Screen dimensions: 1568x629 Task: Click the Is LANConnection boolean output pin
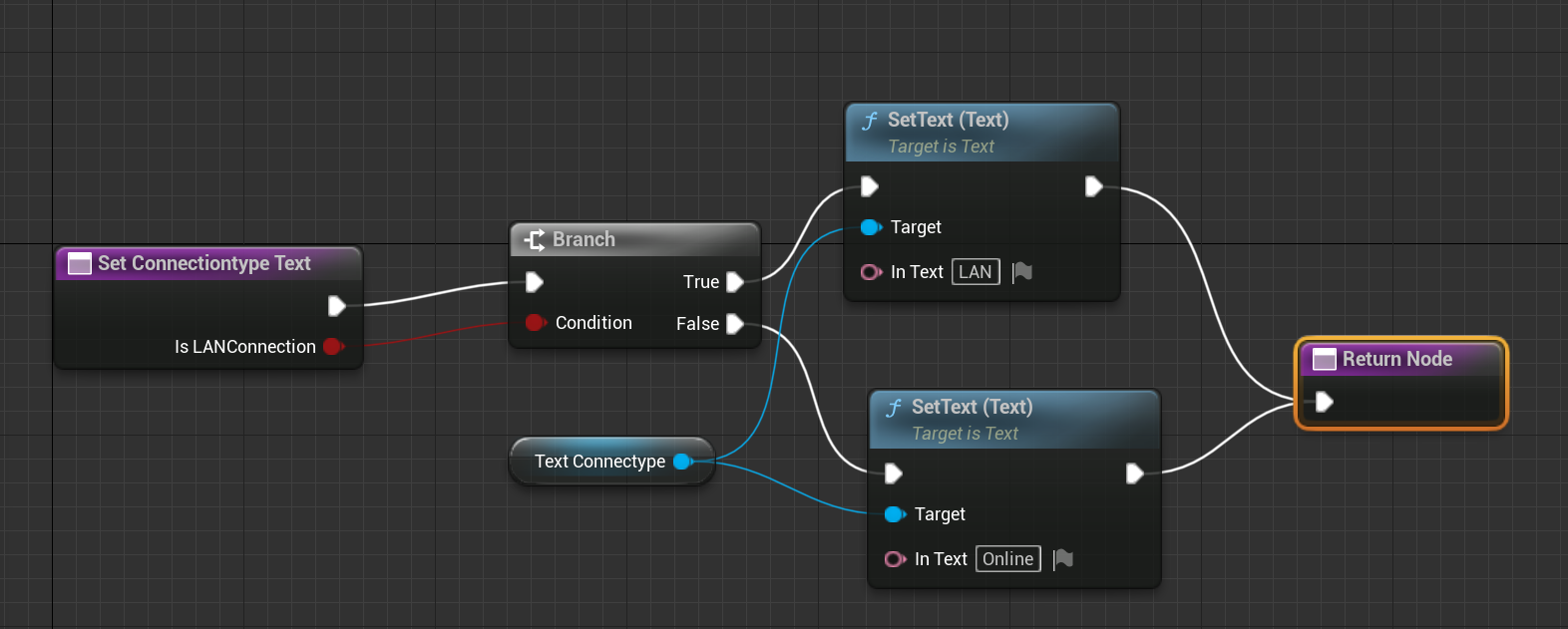pos(332,347)
